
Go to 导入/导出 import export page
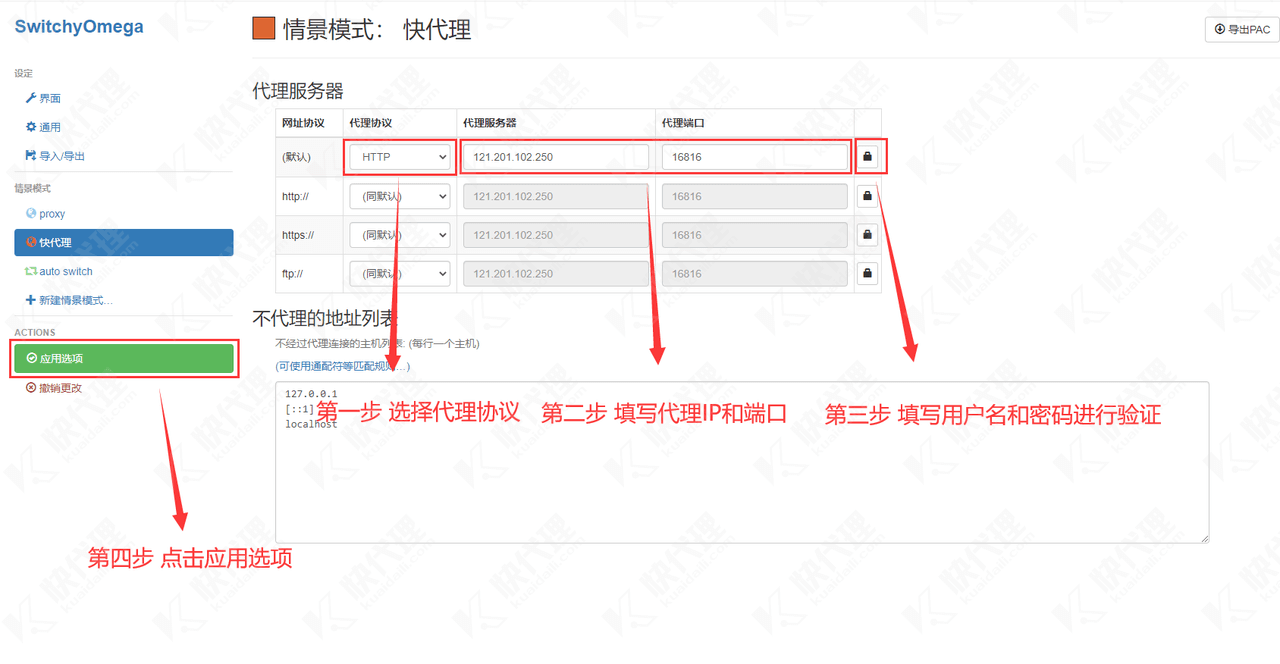pos(61,156)
